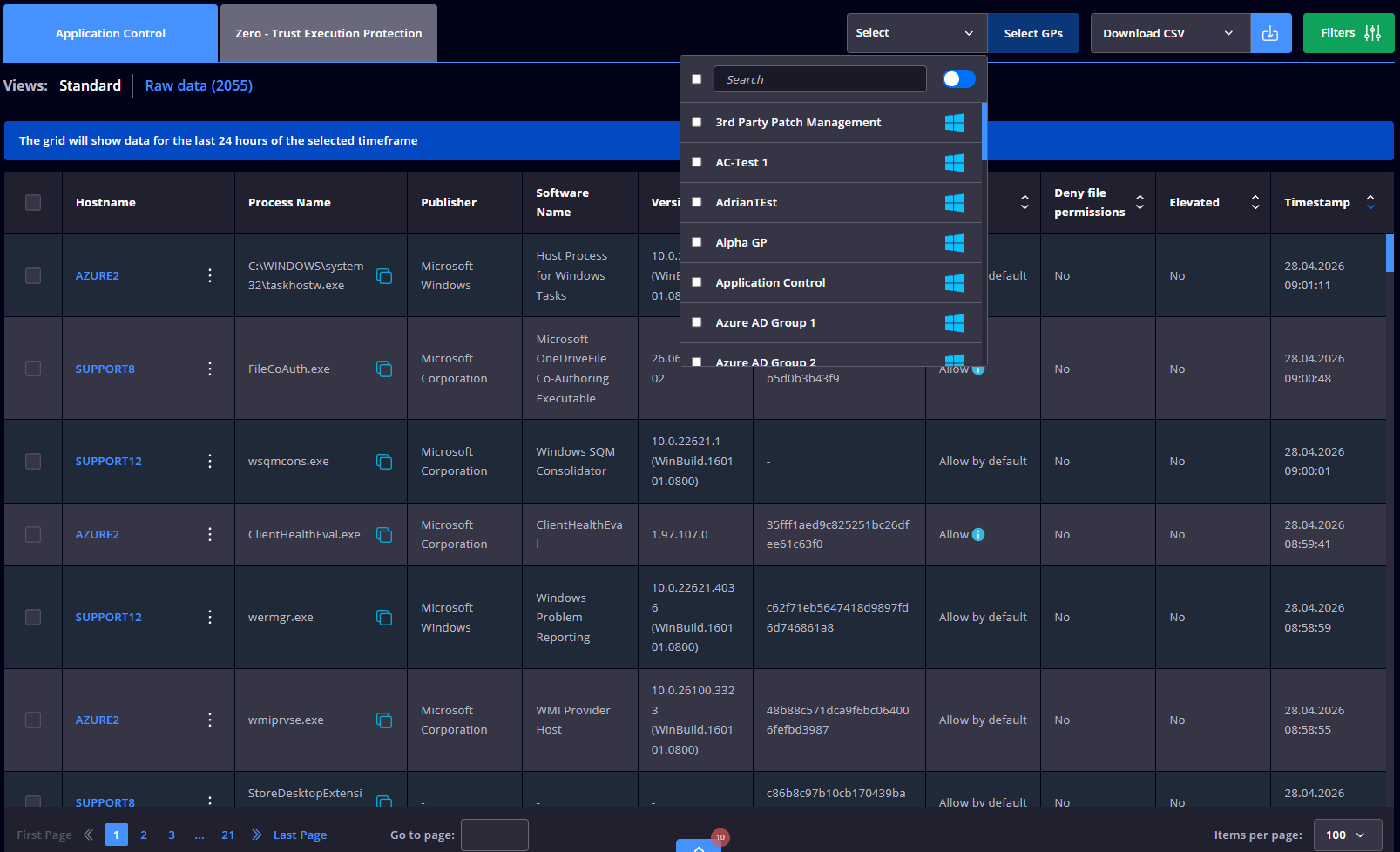The width and height of the screenshot is (1400, 852).
Task: Click the download CSV icon button
Action: coord(1271,33)
